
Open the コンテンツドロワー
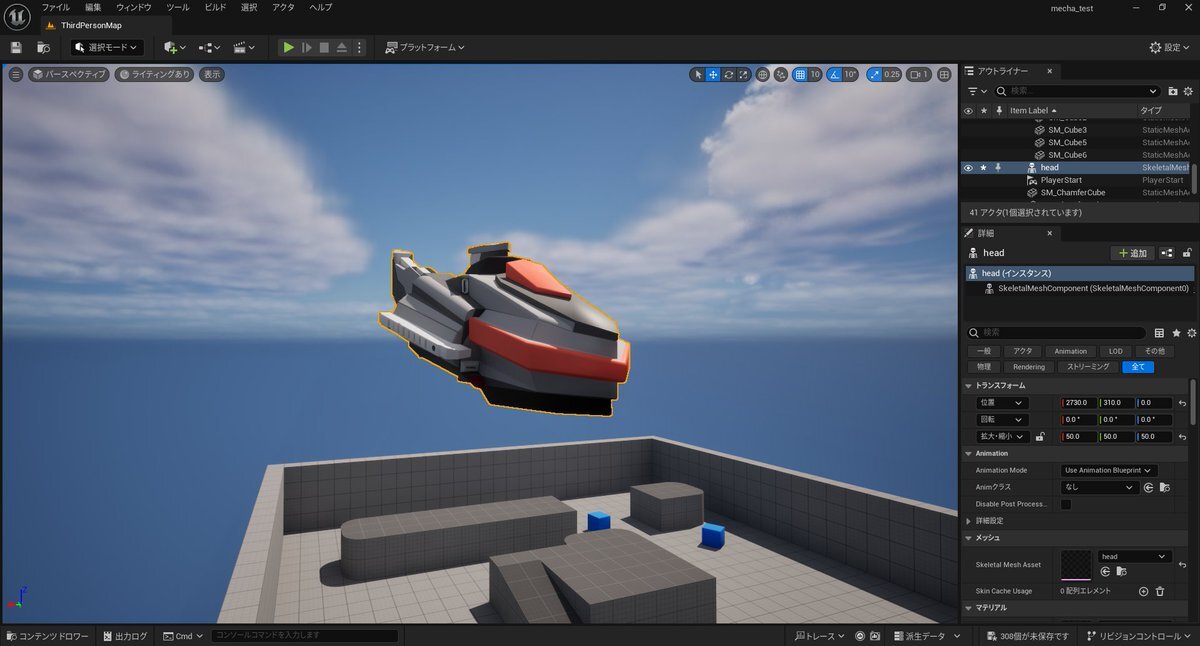(x=47, y=636)
